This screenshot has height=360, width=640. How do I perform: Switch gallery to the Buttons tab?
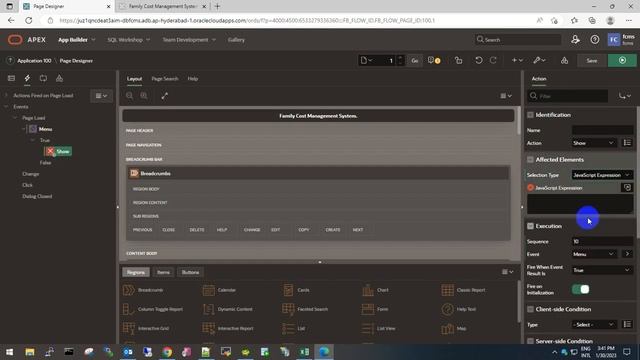click(x=191, y=272)
